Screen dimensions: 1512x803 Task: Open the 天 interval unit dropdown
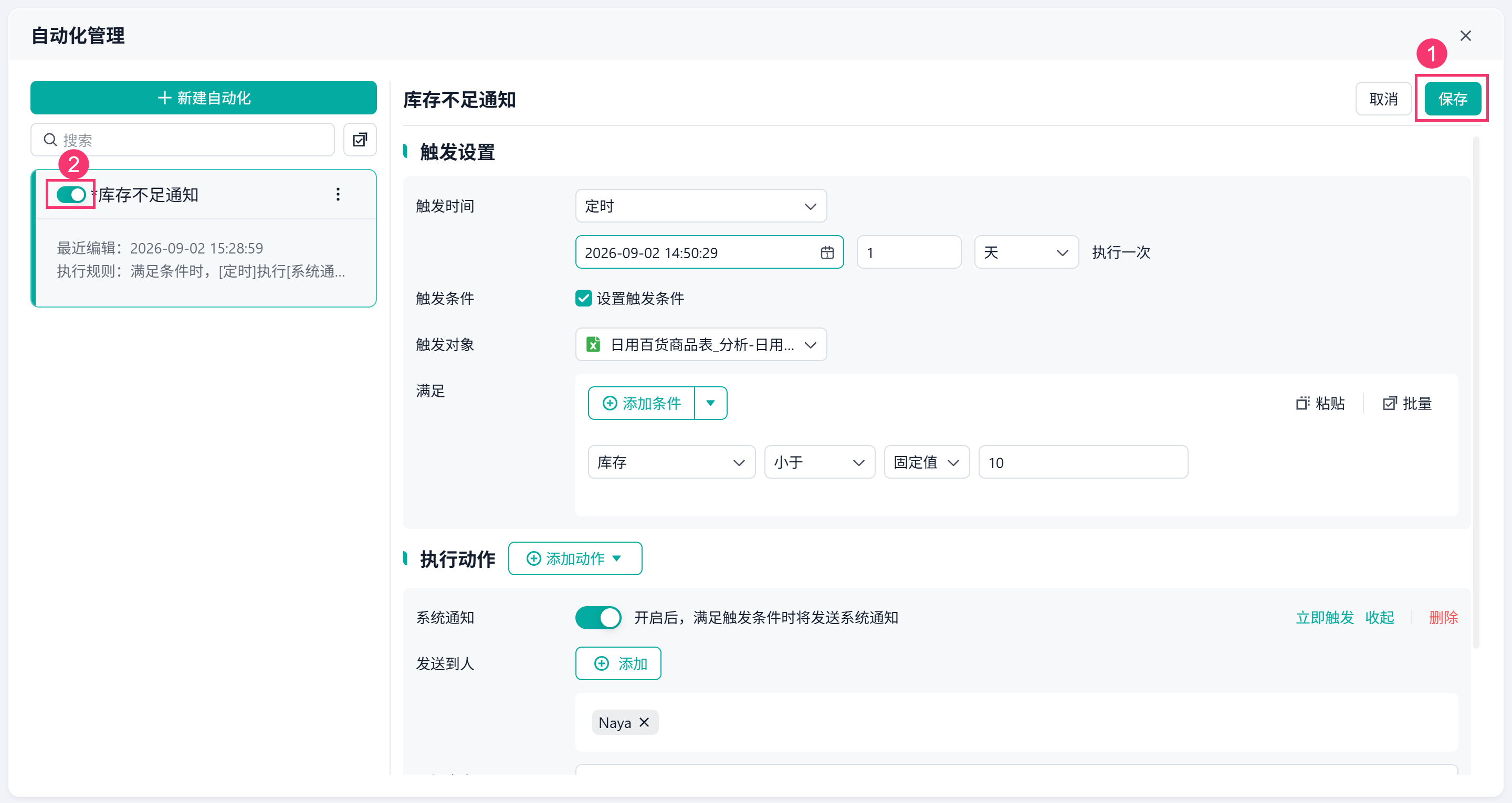pyautogui.click(x=1026, y=252)
